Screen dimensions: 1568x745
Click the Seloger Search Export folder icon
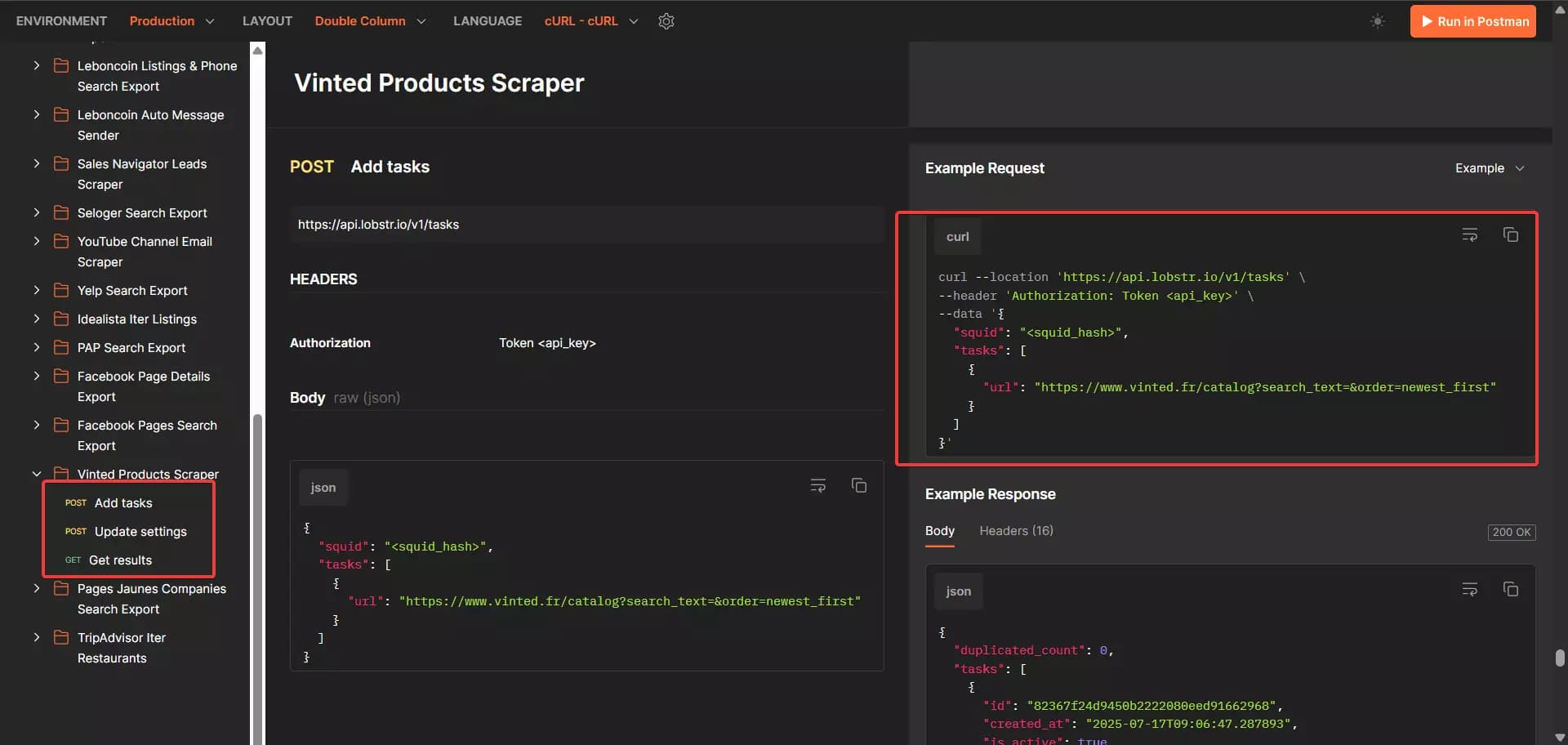coord(60,212)
